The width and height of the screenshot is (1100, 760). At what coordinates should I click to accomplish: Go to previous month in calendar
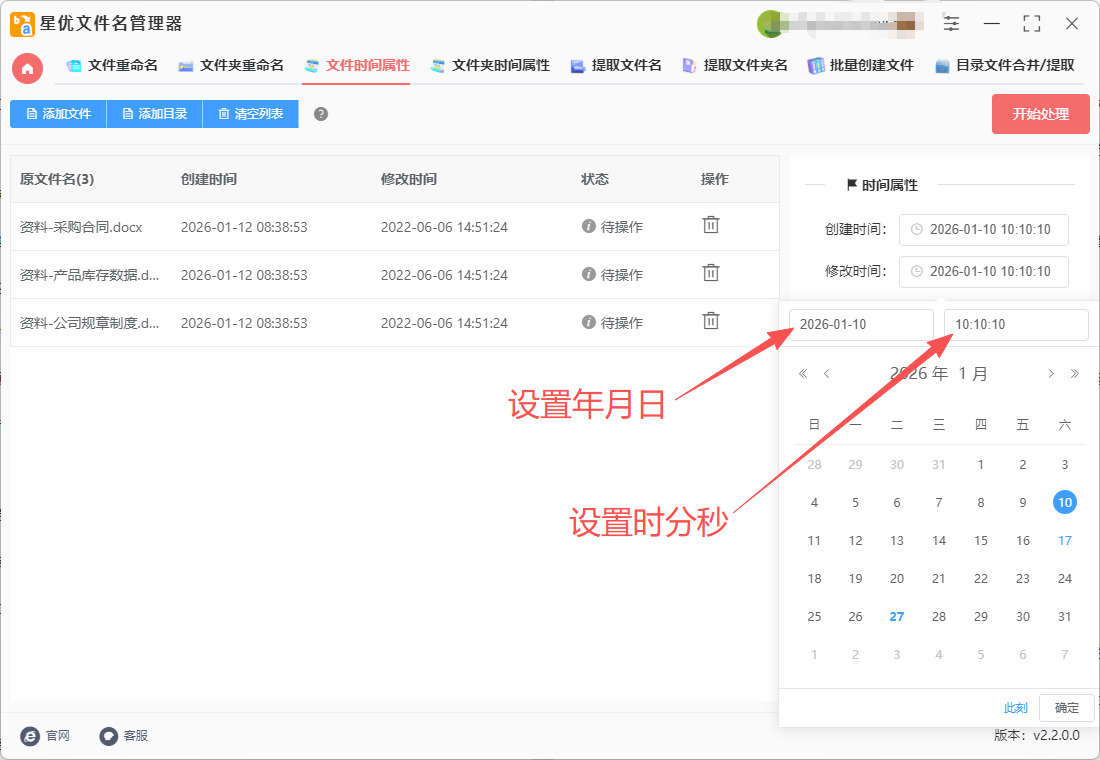[x=827, y=374]
